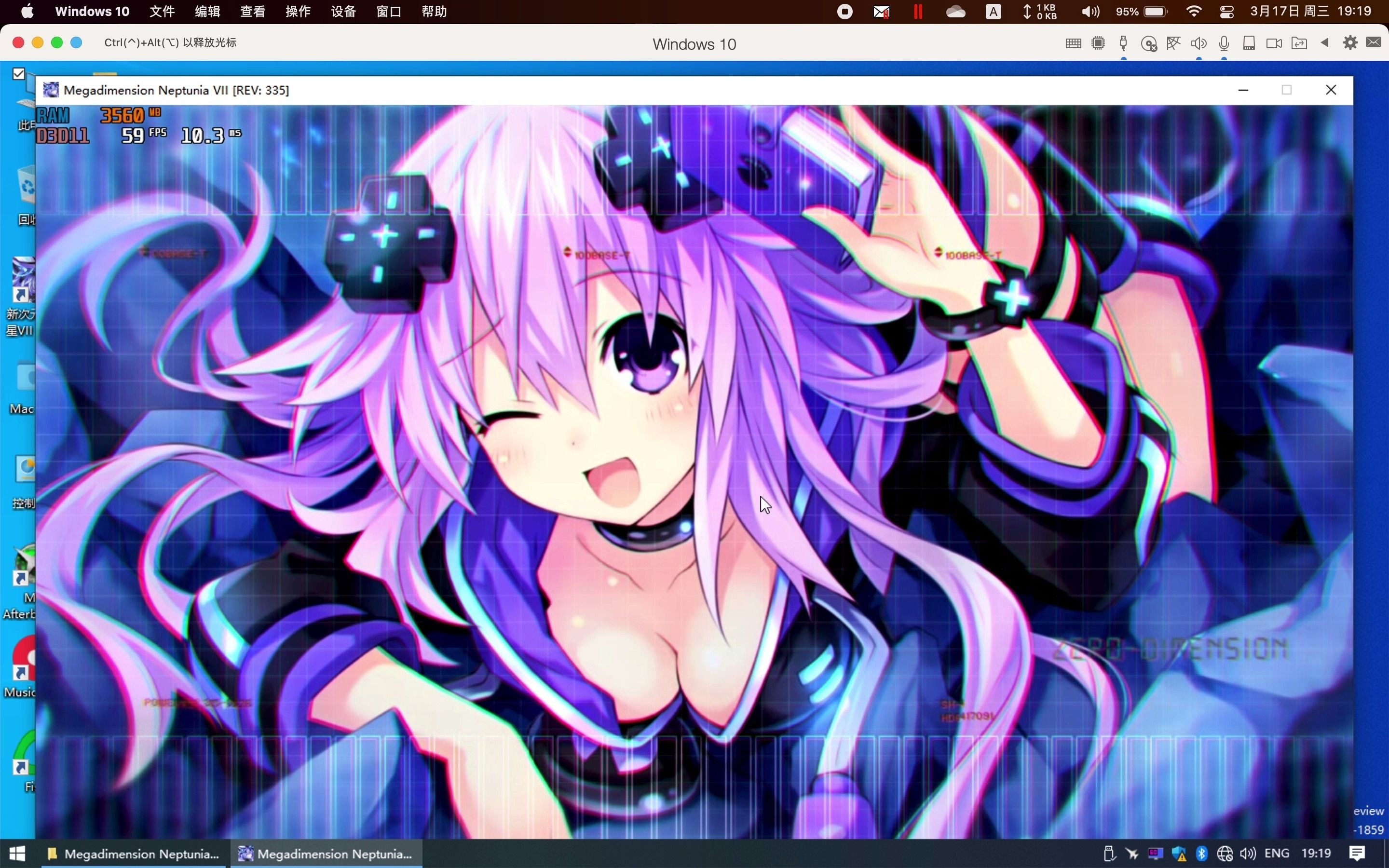Open the 设备 menu in menu bar

[343, 12]
